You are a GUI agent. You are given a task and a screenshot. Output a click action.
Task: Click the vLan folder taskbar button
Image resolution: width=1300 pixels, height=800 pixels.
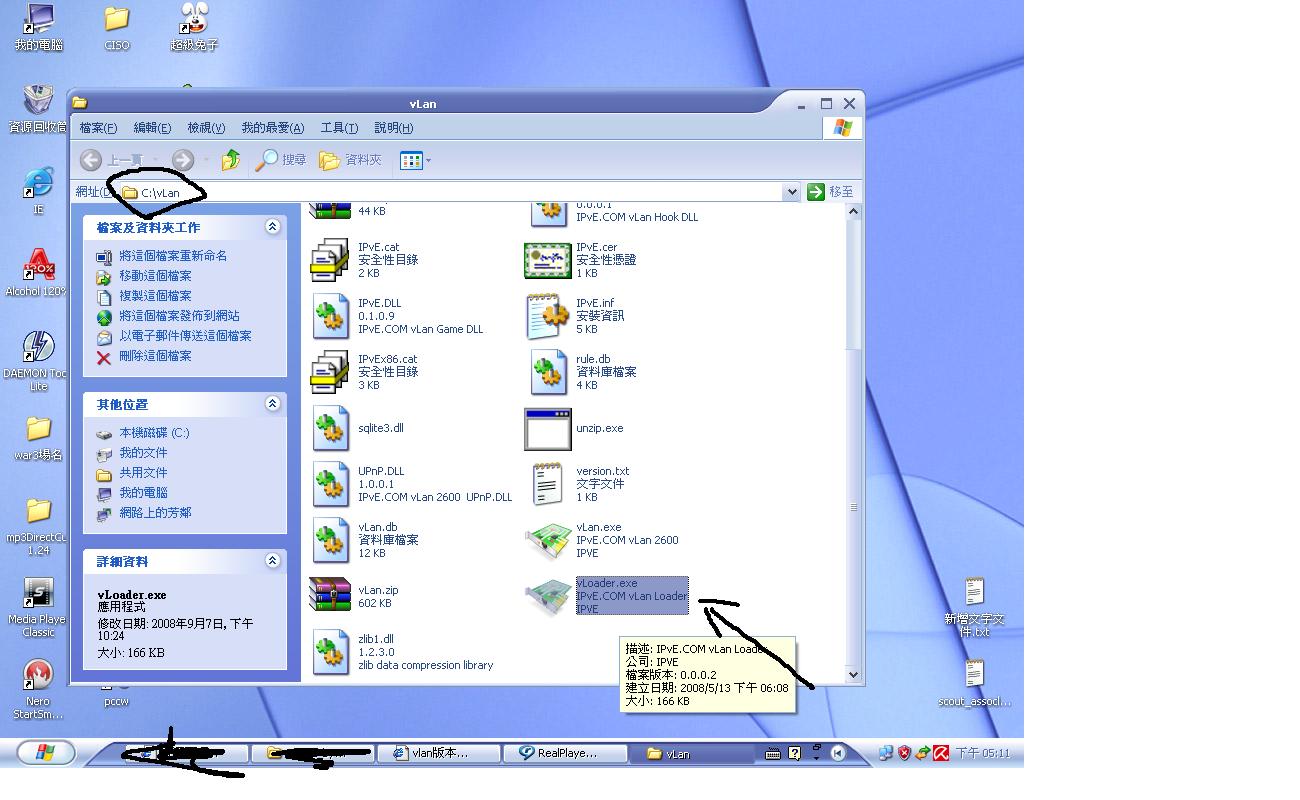pos(690,754)
